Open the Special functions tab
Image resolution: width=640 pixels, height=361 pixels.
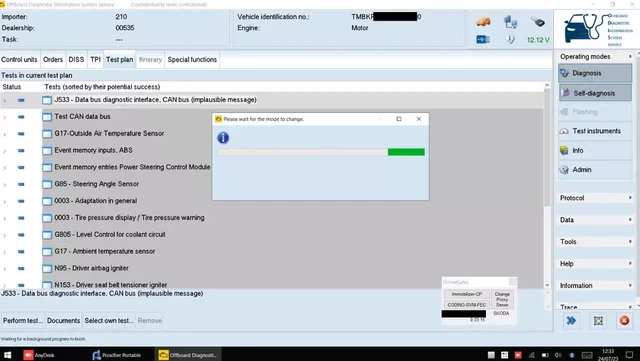click(x=192, y=60)
